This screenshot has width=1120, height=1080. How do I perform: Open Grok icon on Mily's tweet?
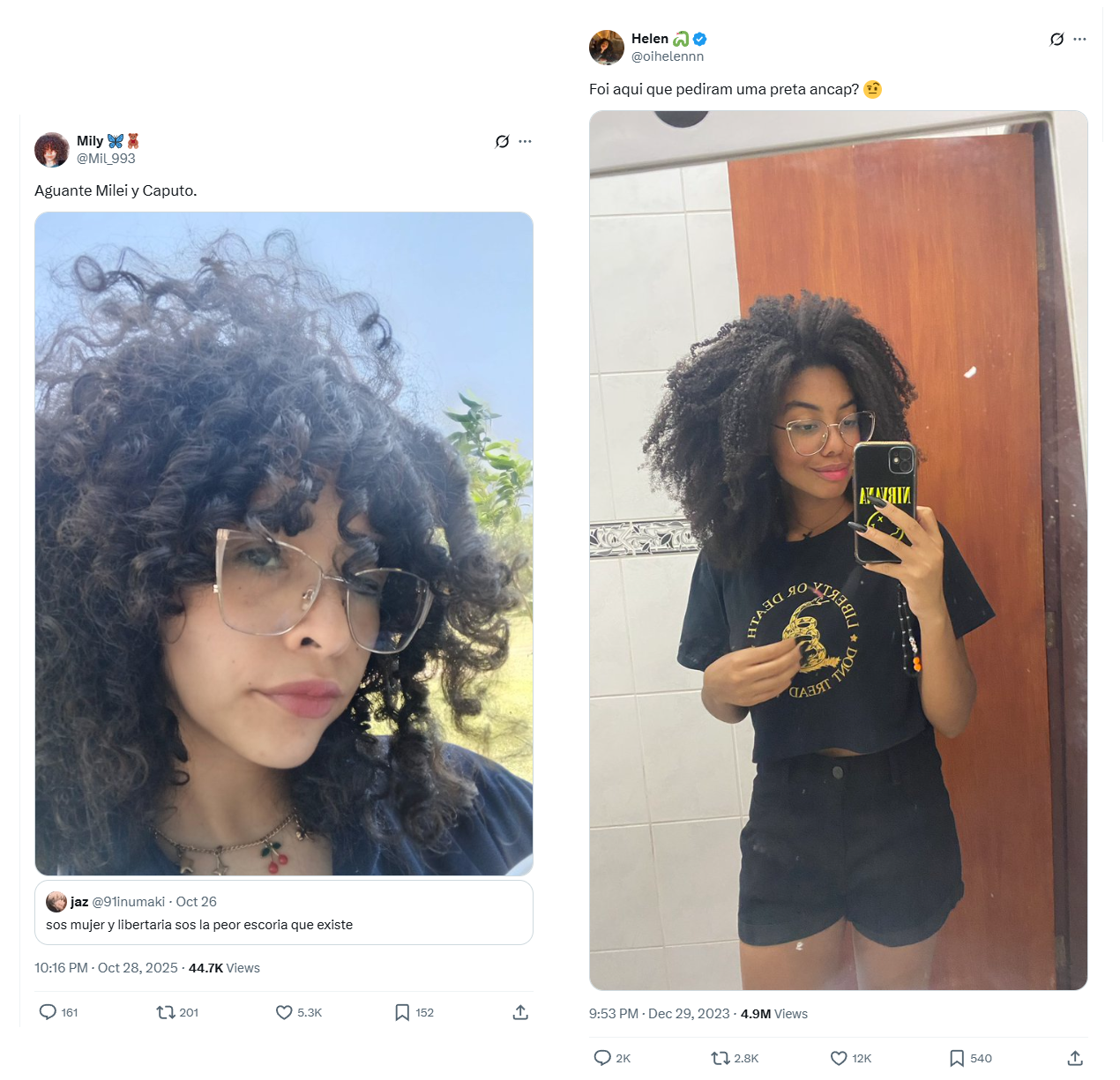pos(502,141)
